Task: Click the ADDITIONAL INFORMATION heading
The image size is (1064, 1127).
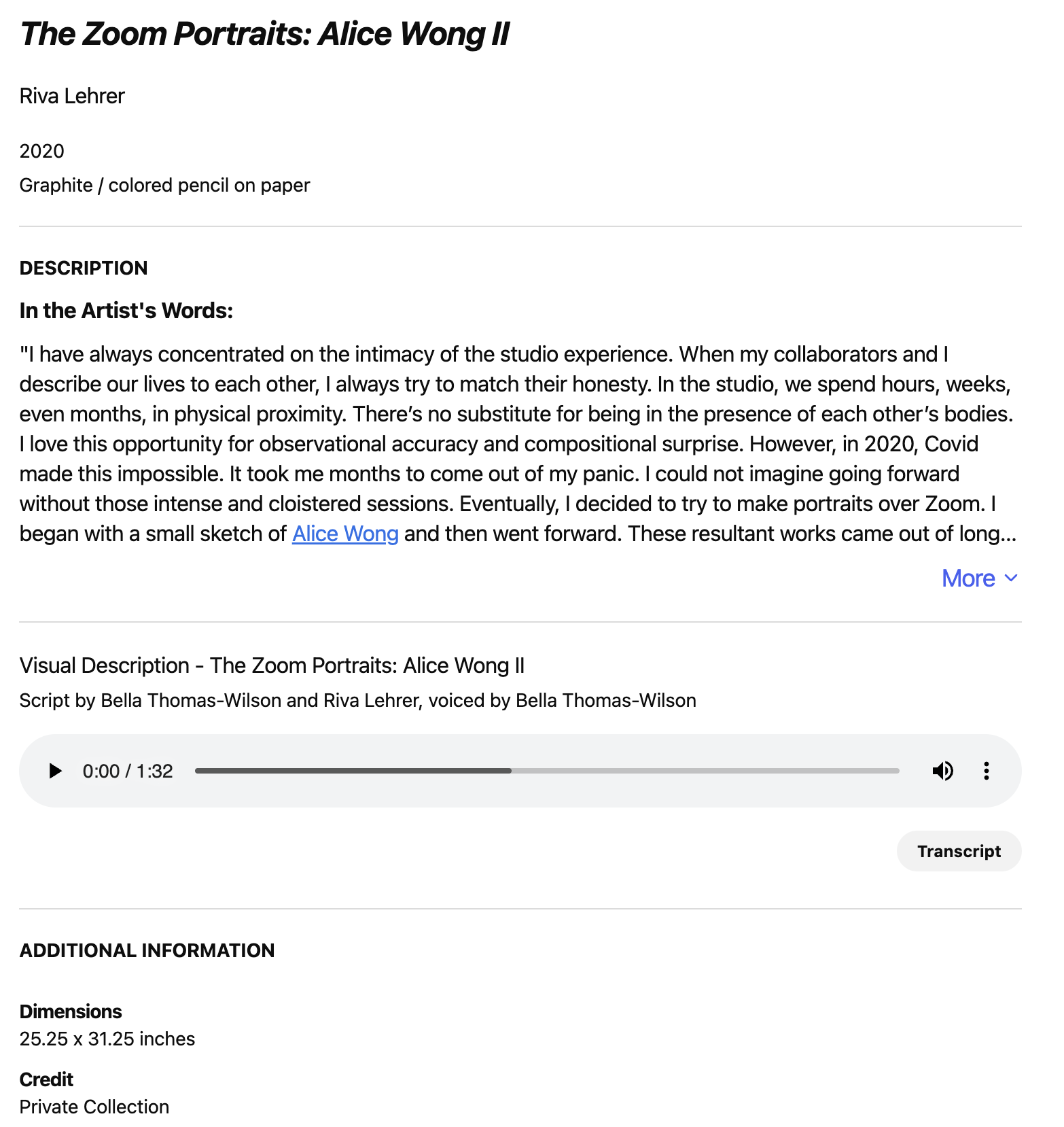Action: pos(147,950)
